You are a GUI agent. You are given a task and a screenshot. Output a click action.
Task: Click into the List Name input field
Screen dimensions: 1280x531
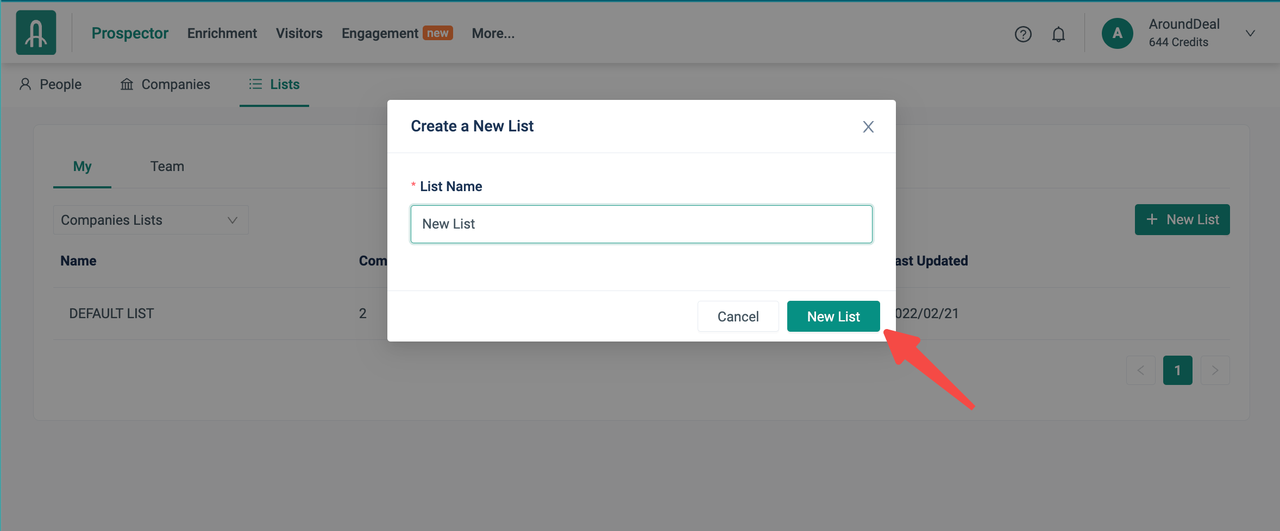[x=641, y=224]
